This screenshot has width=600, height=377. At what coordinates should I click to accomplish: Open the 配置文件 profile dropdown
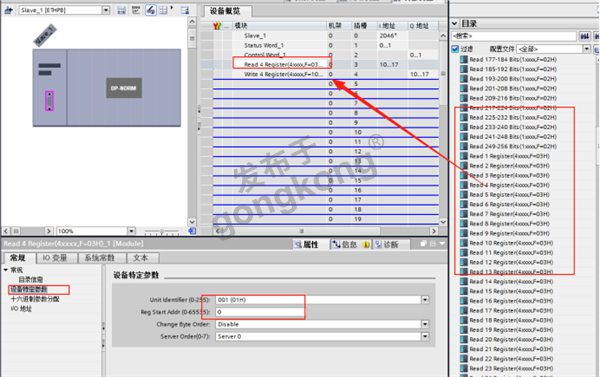[587, 49]
